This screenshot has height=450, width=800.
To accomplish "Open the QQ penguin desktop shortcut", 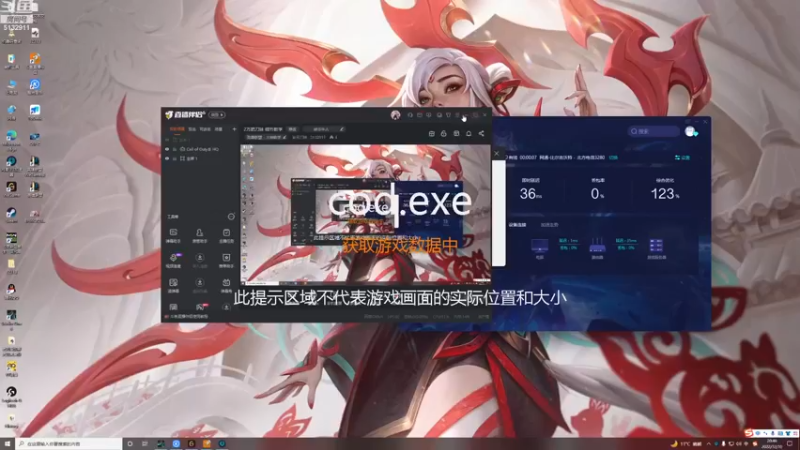I will (x=11, y=292).
